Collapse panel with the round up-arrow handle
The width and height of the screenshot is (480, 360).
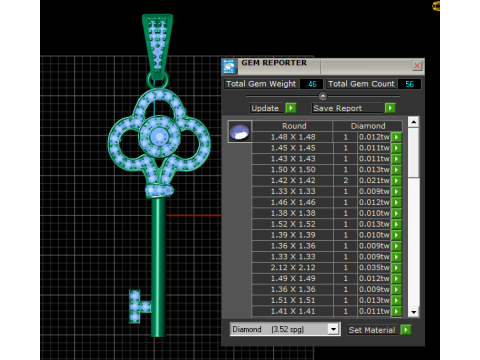(323, 96)
